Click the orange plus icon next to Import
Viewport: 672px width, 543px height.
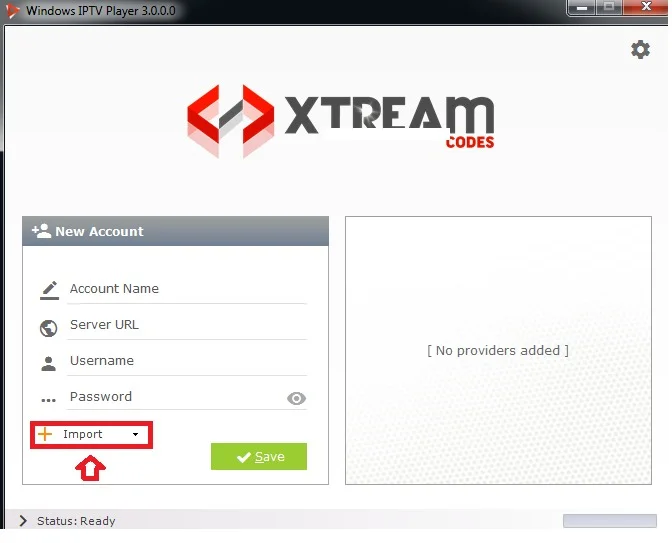45,434
